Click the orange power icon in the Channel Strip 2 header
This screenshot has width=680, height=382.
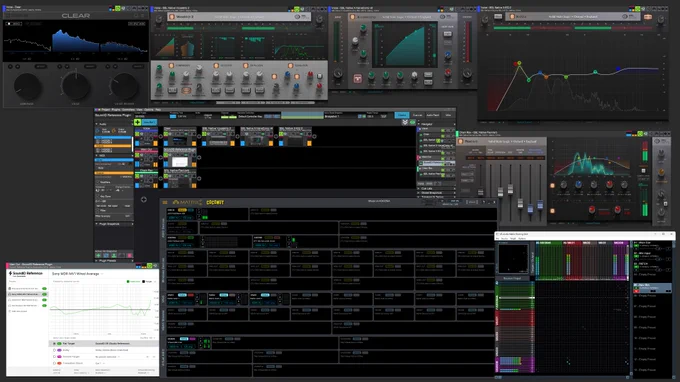[x=172, y=17]
